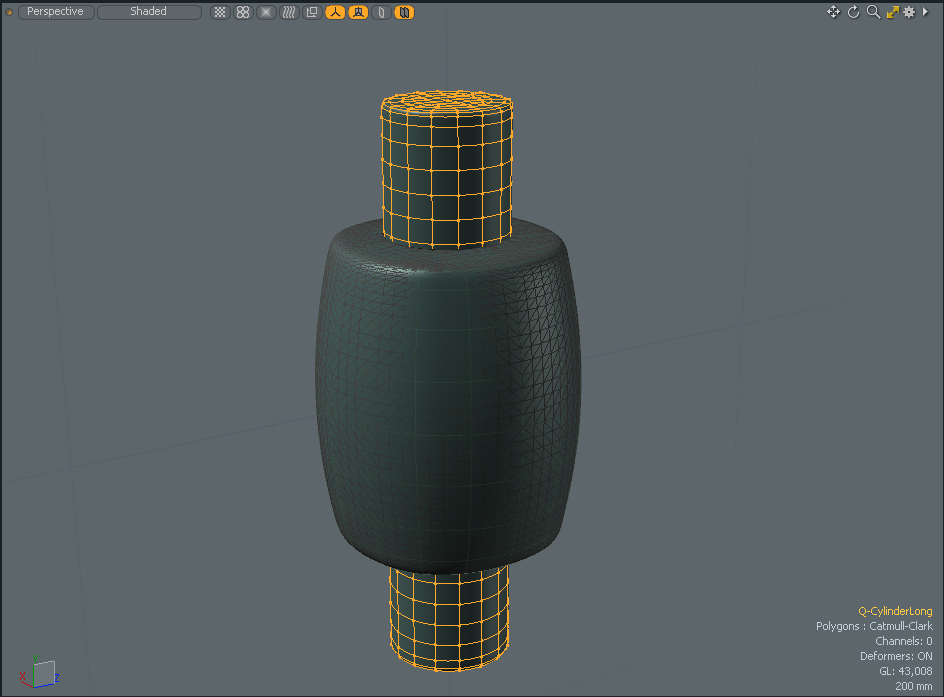Click the zoom magnifier icon
The image size is (944, 697).
coord(873,12)
